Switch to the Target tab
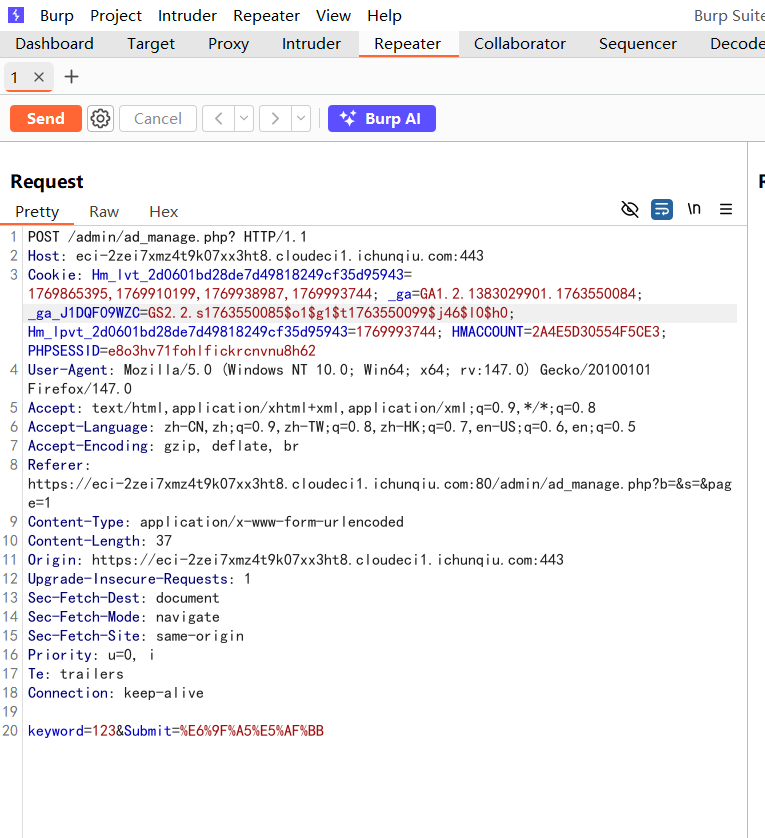This screenshot has height=838, width=765. click(151, 44)
